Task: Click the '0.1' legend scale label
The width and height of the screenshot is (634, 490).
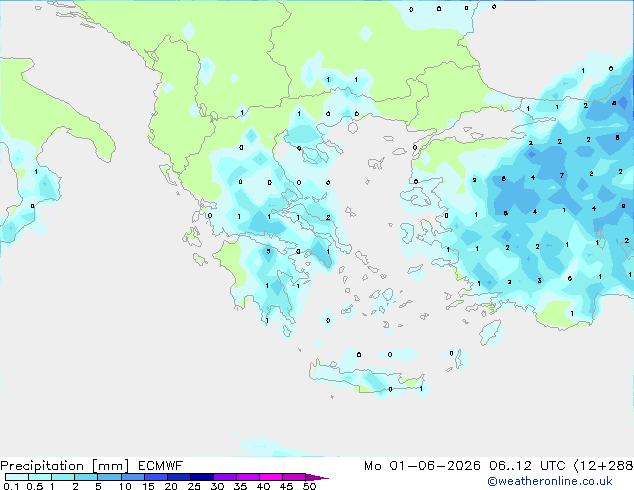Action: tap(11, 486)
